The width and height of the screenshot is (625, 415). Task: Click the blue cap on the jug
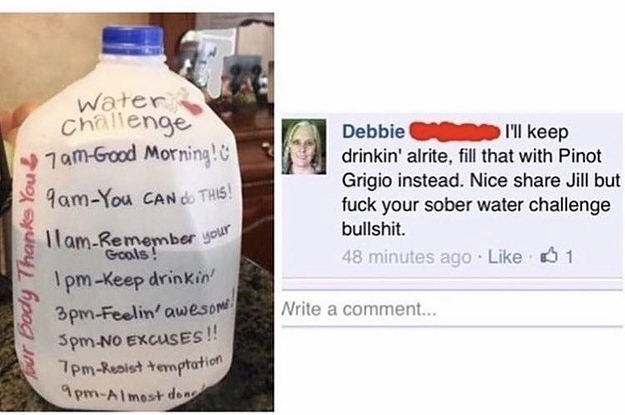pyautogui.click(x=133, y=41)
